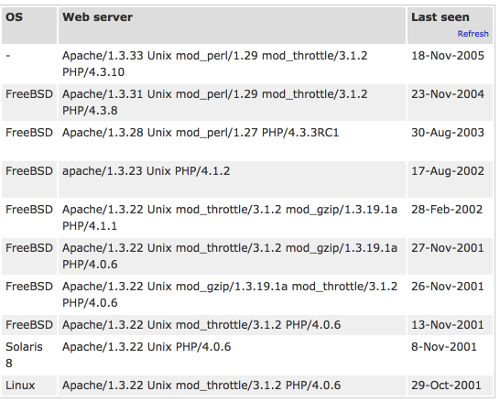Select the 30-Aug-2003 date cell
Image resolution: width=500 pixels, height=402 pixels.
[448, 133]
